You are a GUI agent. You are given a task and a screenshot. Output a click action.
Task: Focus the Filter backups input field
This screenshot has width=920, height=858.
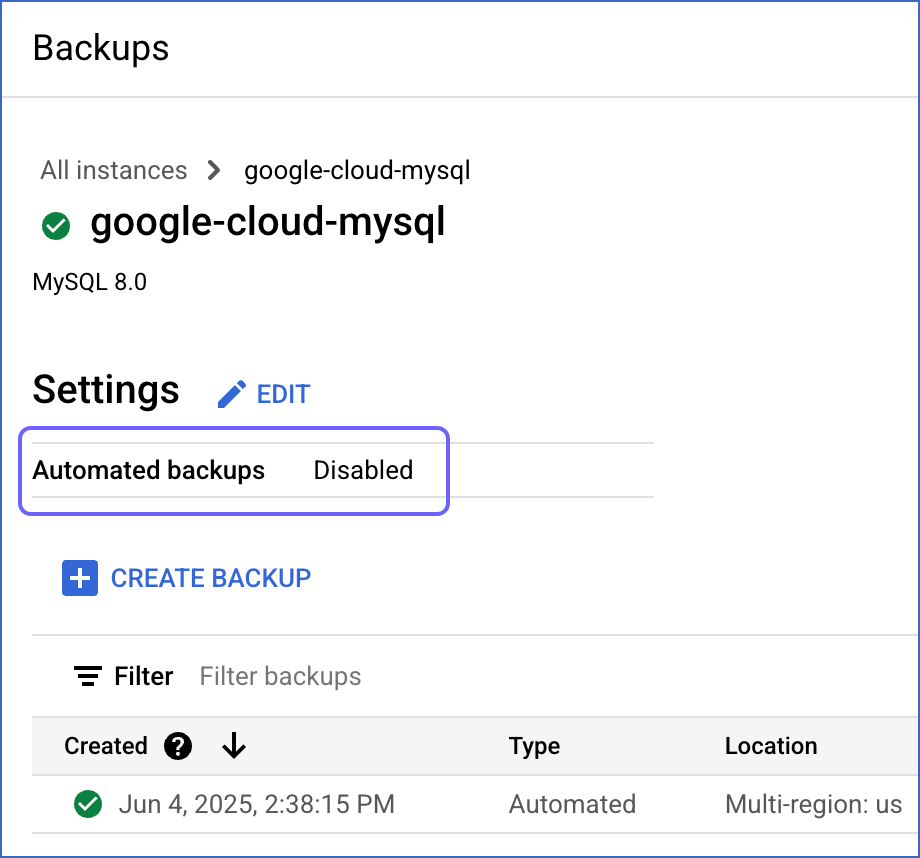tap(280, 676)
